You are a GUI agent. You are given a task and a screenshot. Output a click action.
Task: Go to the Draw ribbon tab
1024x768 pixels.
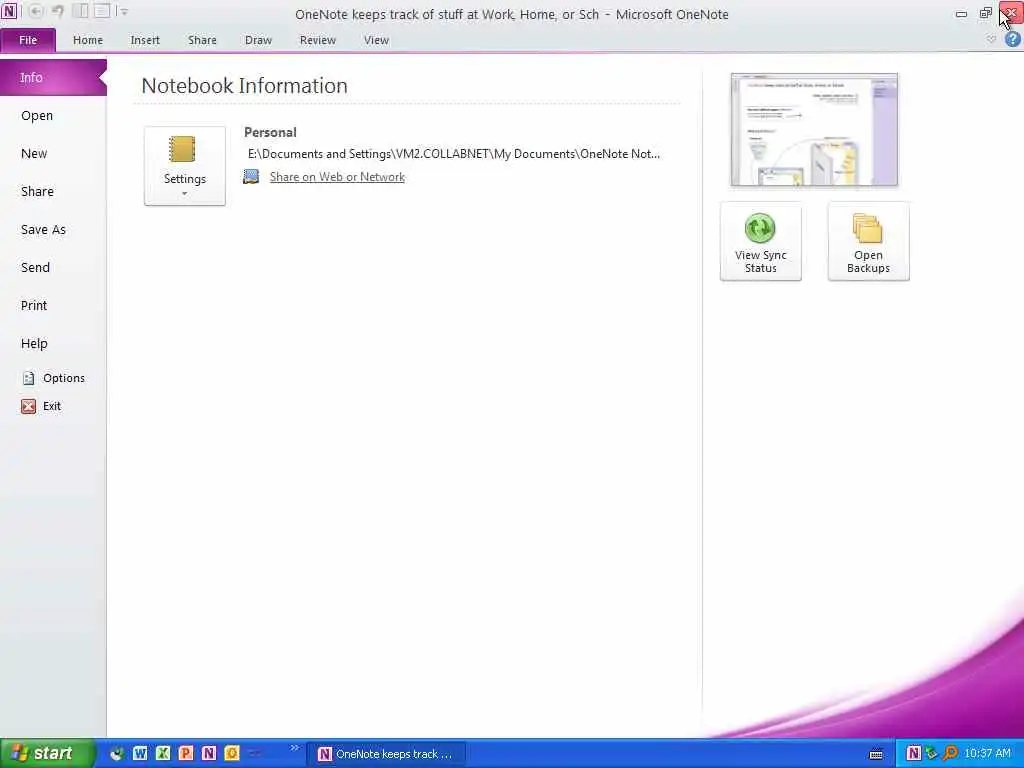point(259,40)
